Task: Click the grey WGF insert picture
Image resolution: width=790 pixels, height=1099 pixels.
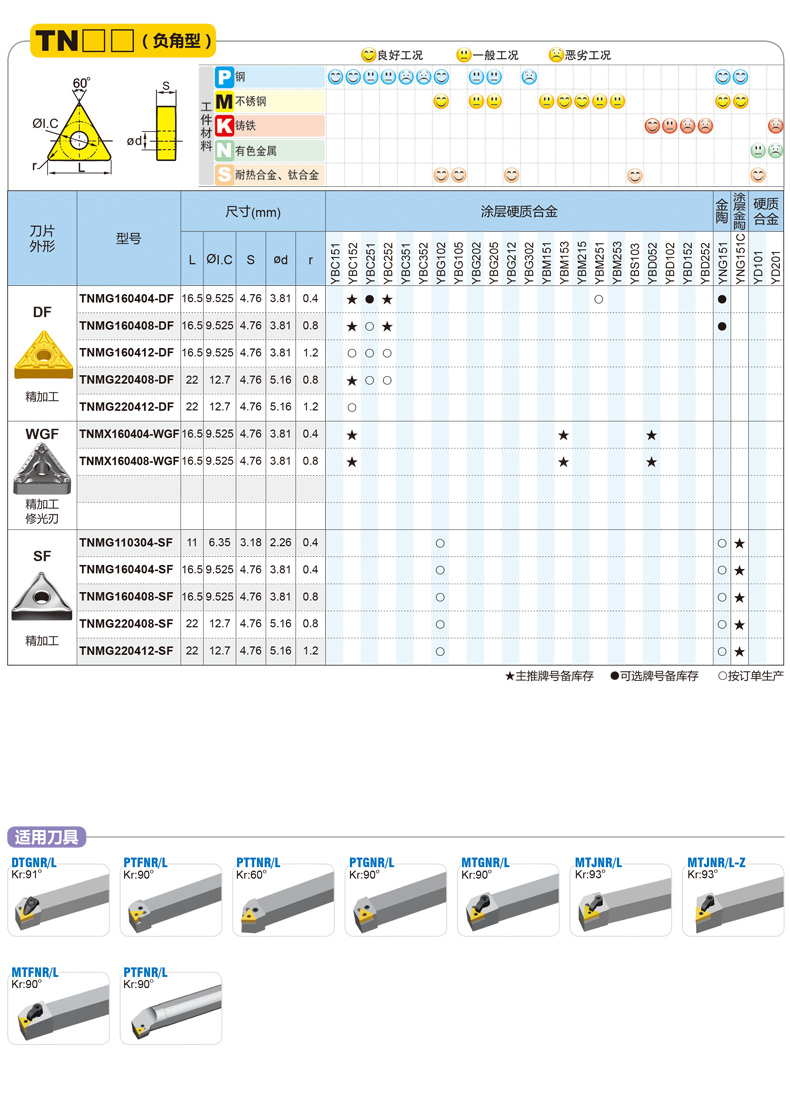Action: pyautogui.click(x=42, y=469)
